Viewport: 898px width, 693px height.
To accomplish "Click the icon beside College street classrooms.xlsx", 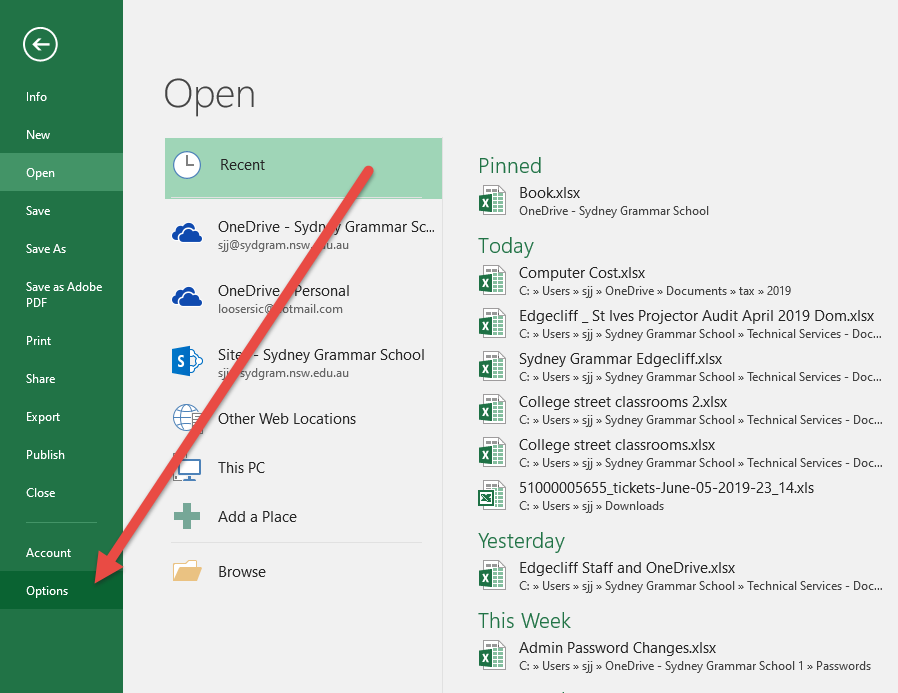I will 492,452.
